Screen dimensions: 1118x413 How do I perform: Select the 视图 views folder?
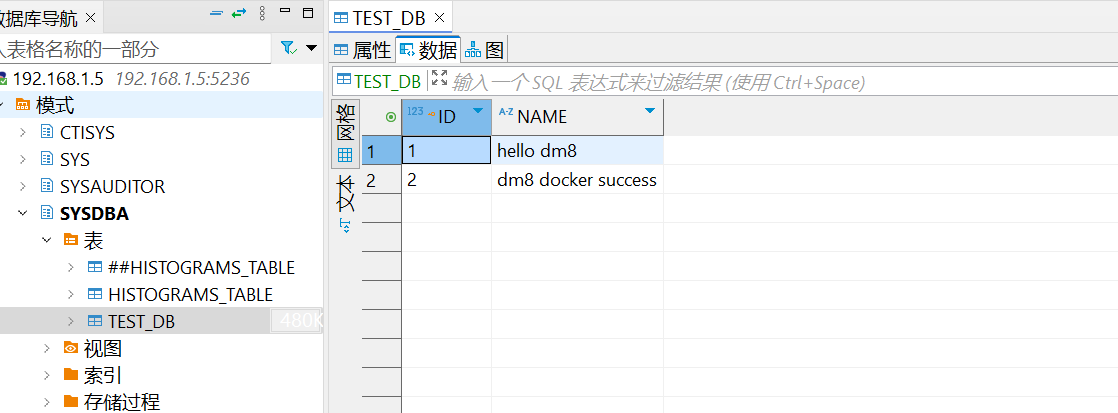click(x=103, y=349)
